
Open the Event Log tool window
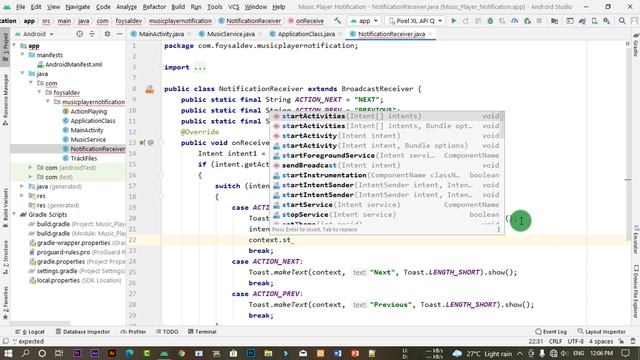click(x=551, y=331)
